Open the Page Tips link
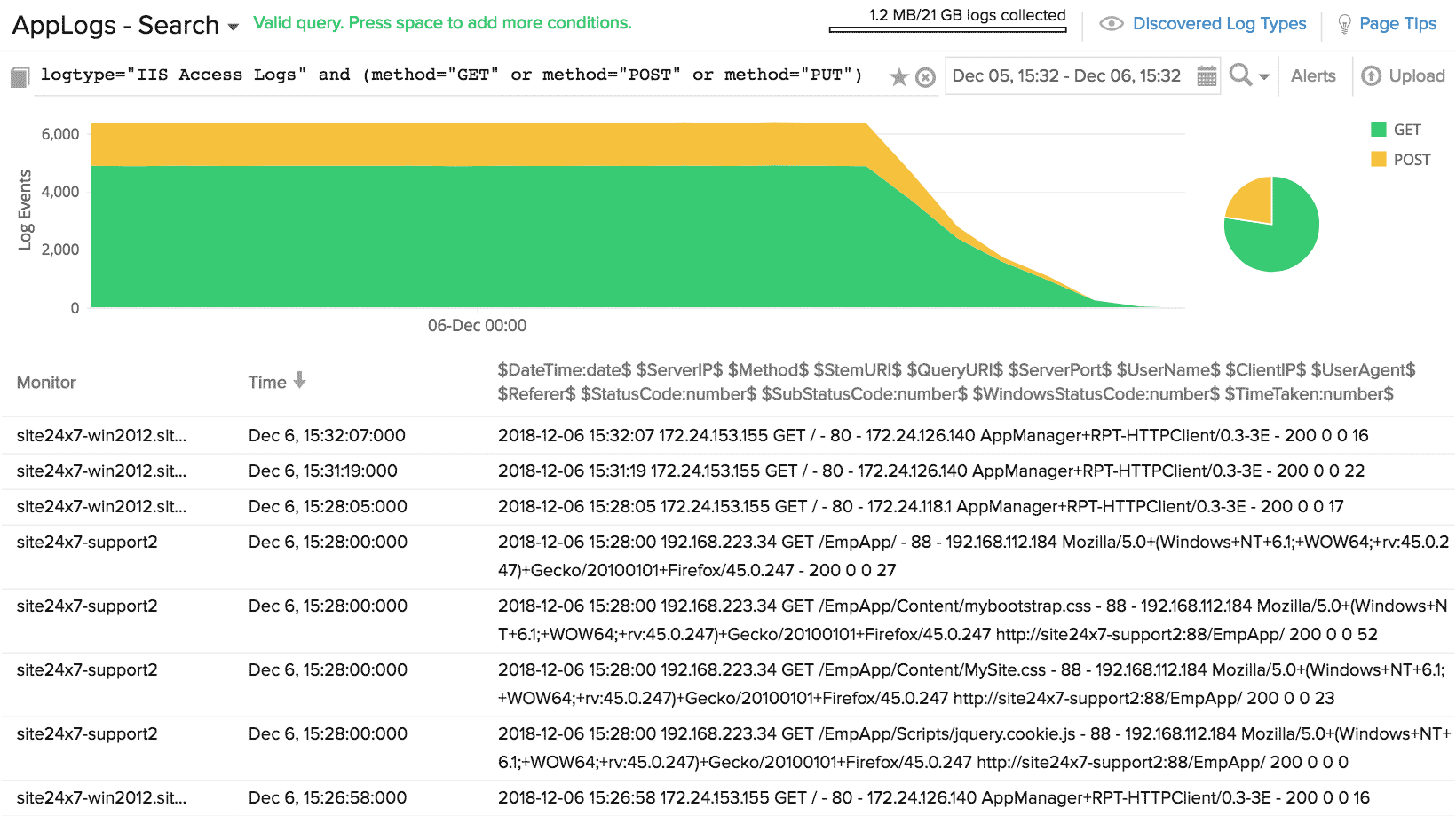The height and width of the screenshot is (816, 1456). coord(1397,24)
